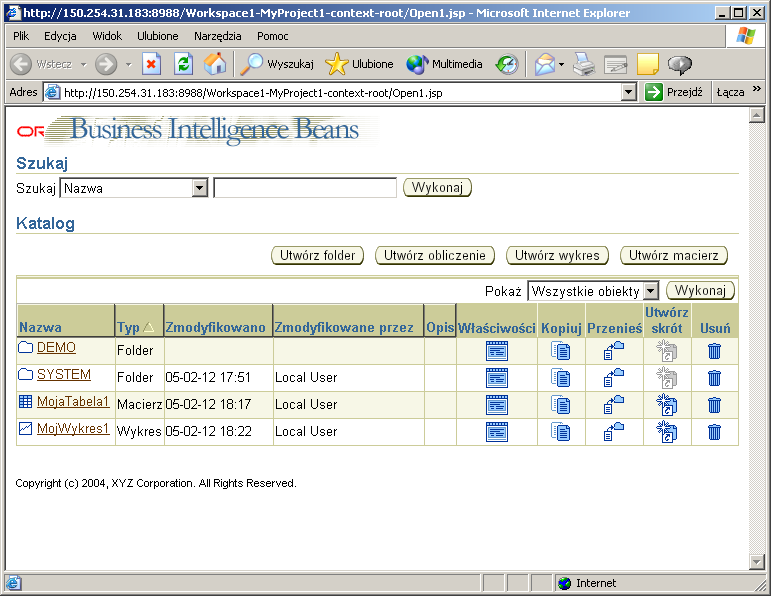Open the Wstecz back history dropdown
The height and width of the screenshot is (596, 771).
[x=84, y=64]
